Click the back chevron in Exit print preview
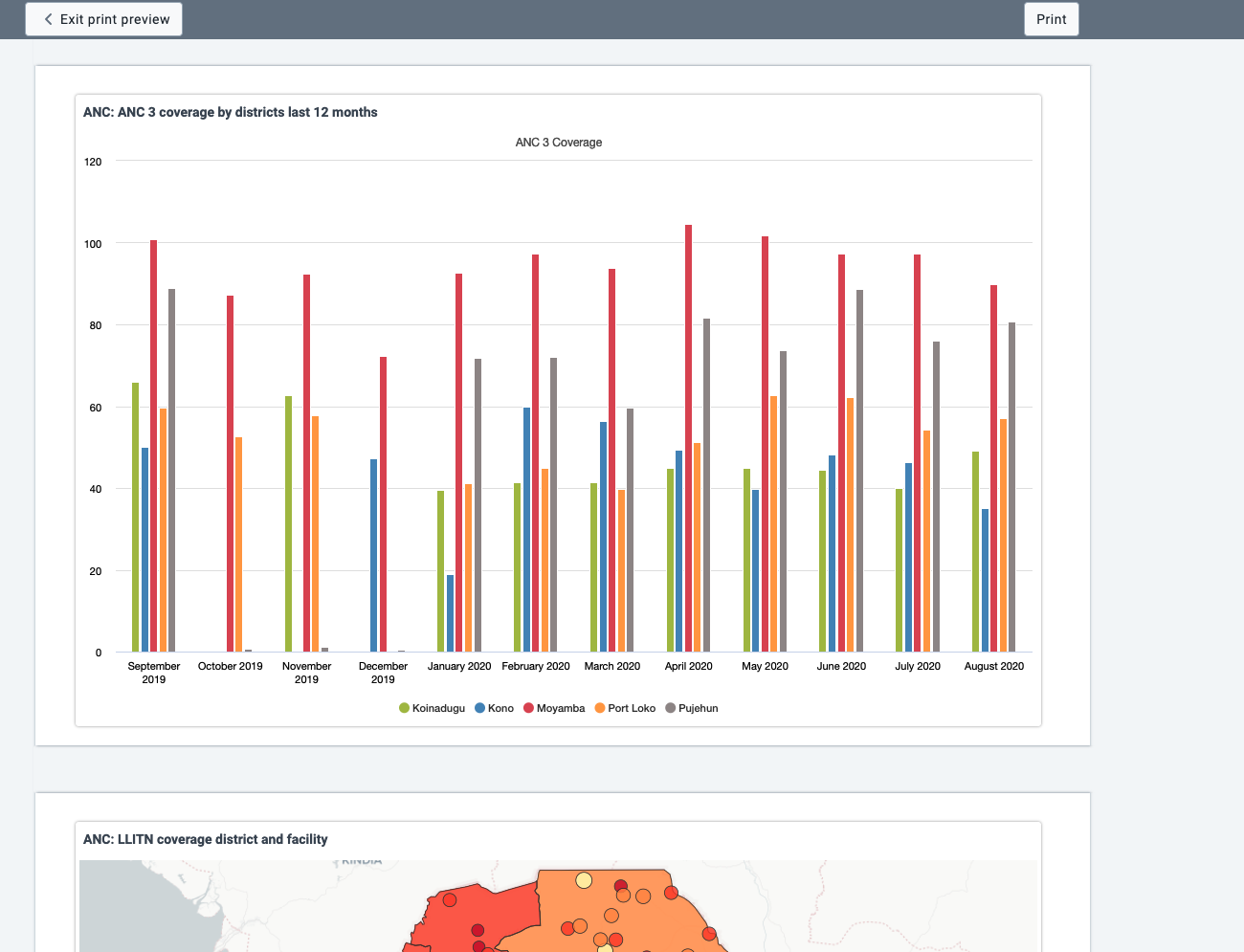 [x=48, y=19]
